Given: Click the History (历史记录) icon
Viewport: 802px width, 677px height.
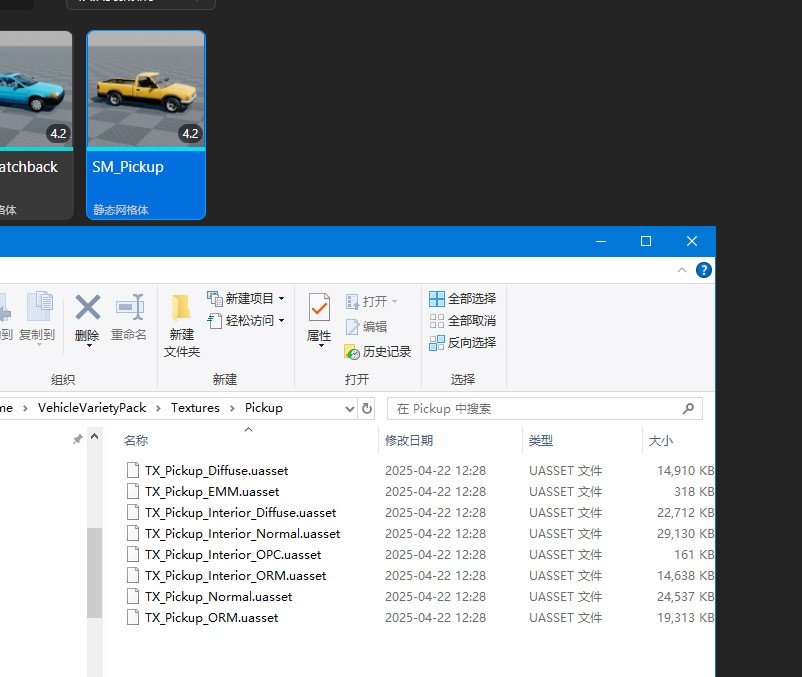Looking at the screenshot, I should click(x=378, y=352).
